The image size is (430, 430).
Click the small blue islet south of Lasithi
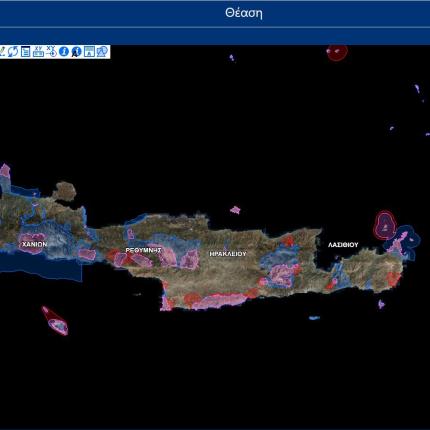point(314,318)
